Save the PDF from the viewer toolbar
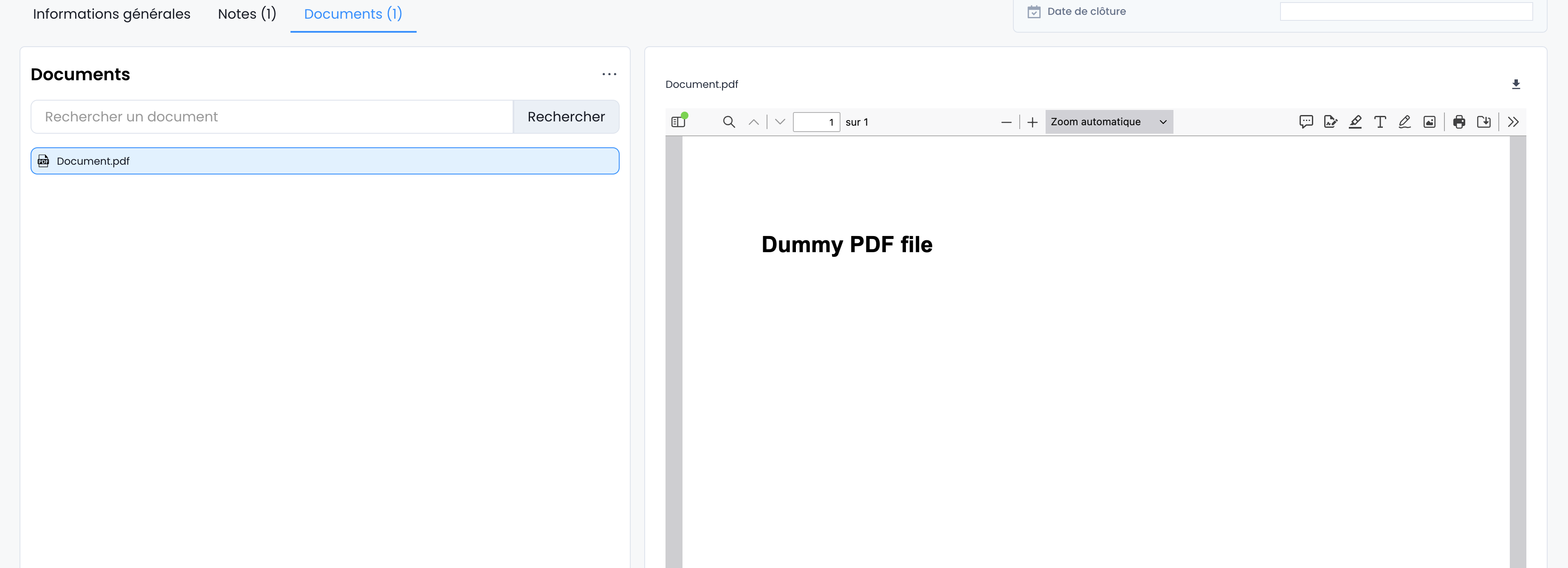The width and height of the screenshot is (1568, 568). coord(1484,122)
